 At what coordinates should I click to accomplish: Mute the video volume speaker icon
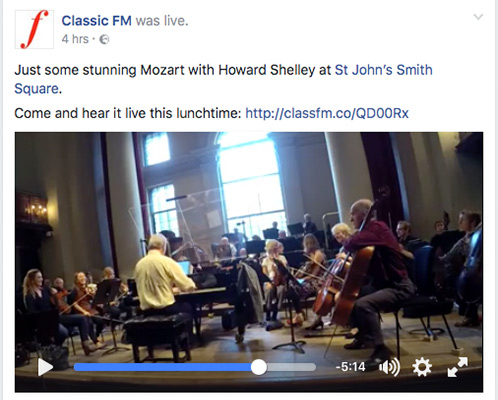point(389,367)
